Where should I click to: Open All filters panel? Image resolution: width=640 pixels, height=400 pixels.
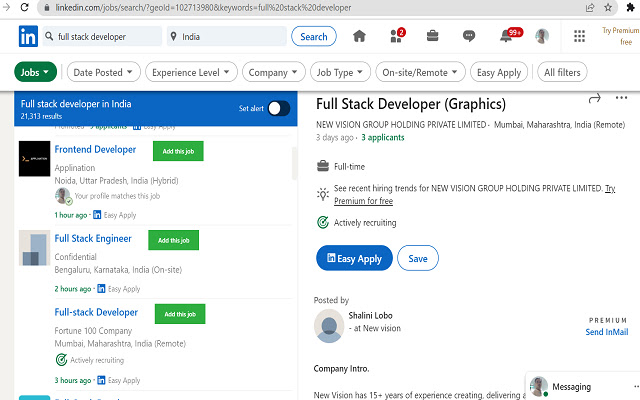click(x=562, y=72)
